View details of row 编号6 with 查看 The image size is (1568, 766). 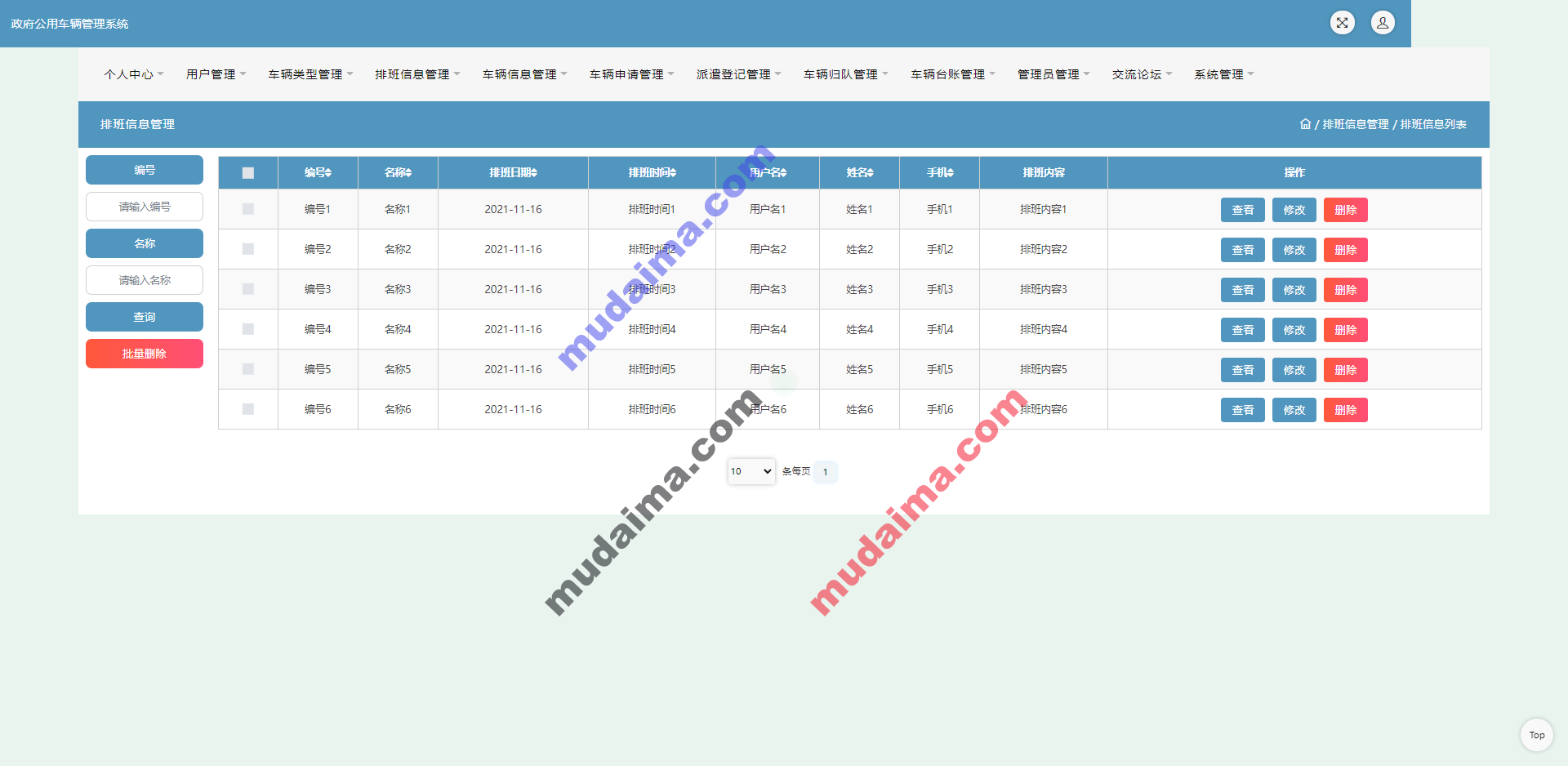tap(1243, 410)
